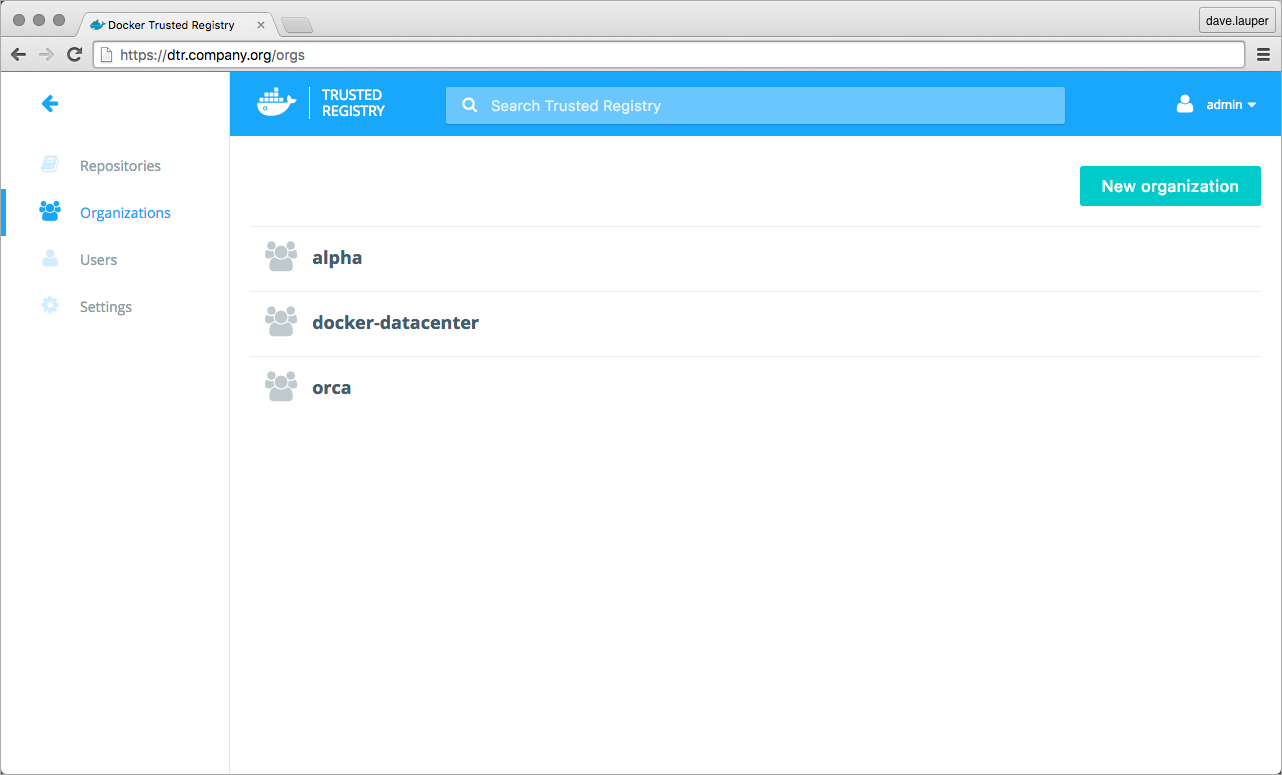Click the Repositories book icon
The image size is (1282, 775).
click(50, 165)
